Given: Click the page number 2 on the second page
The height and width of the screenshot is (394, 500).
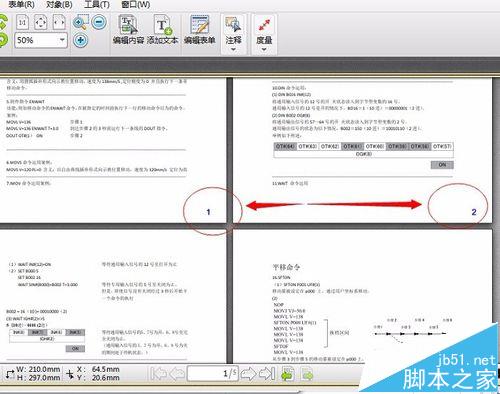Looking at the screenshot, I should tap(474, 212).
